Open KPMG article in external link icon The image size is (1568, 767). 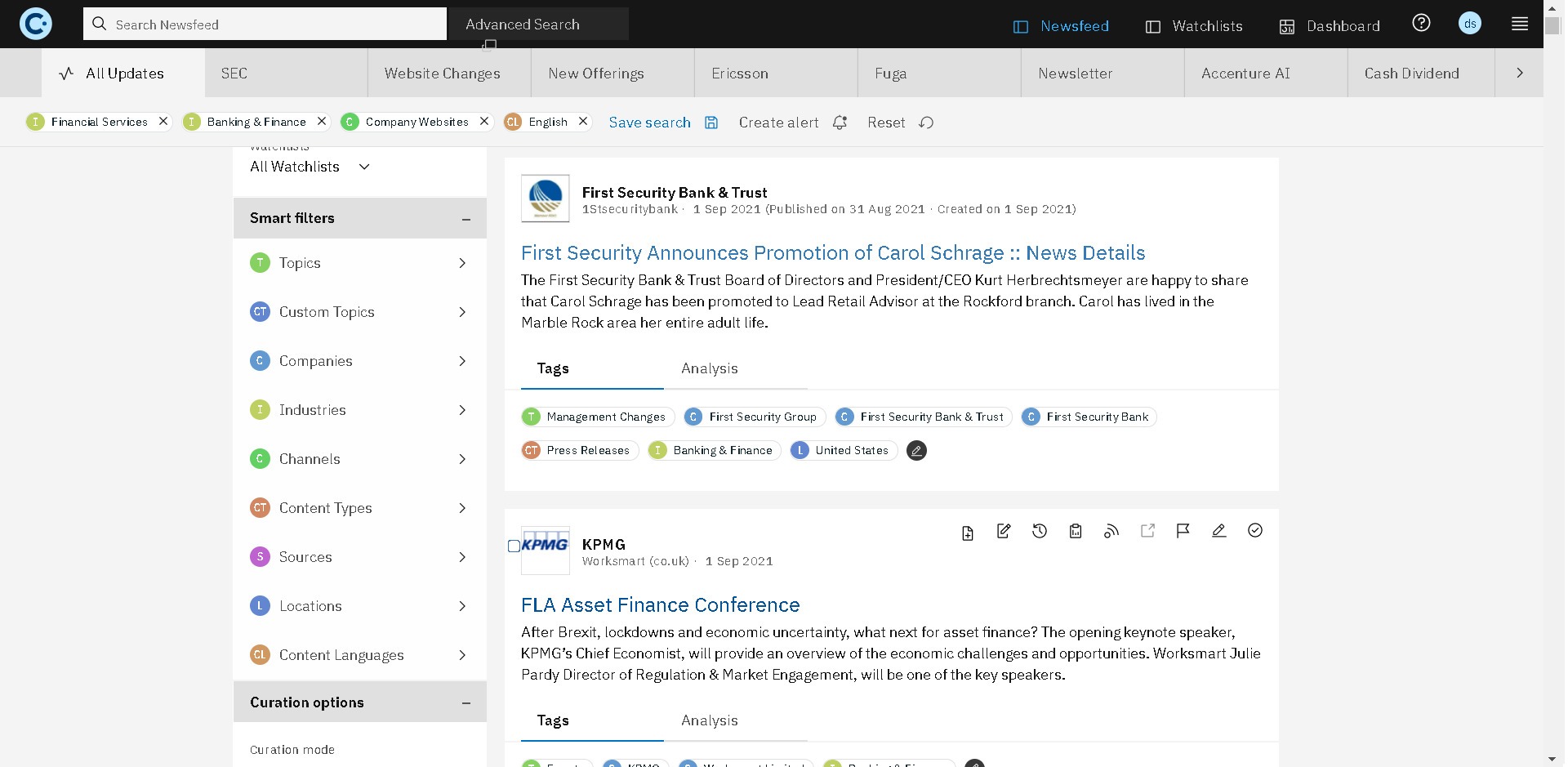1147,531
